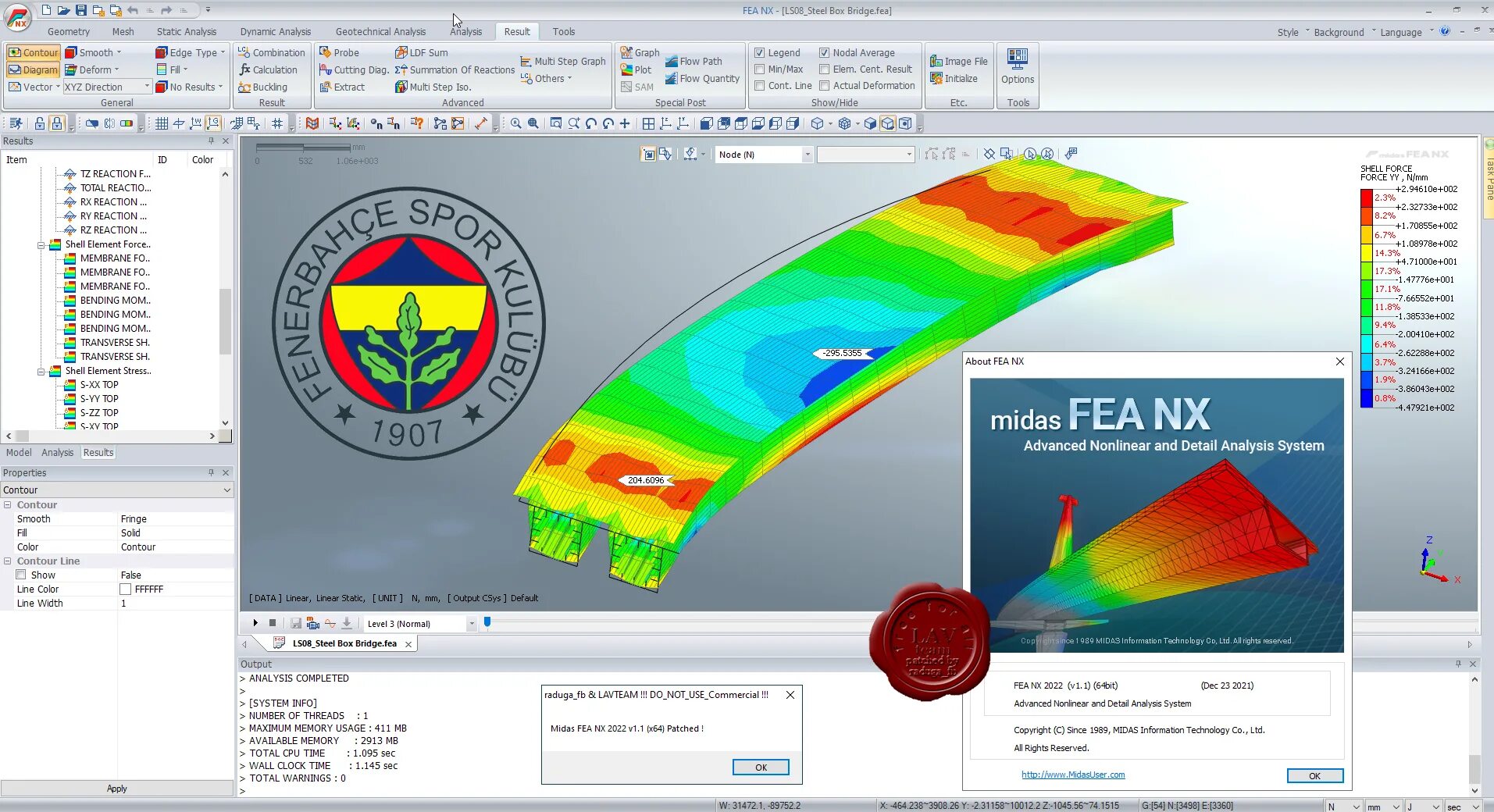The height and width of the screenshot is (812, 1494).
Task: Open the Geotechnical Analysis tab
Action: click(x=380, y=32)
